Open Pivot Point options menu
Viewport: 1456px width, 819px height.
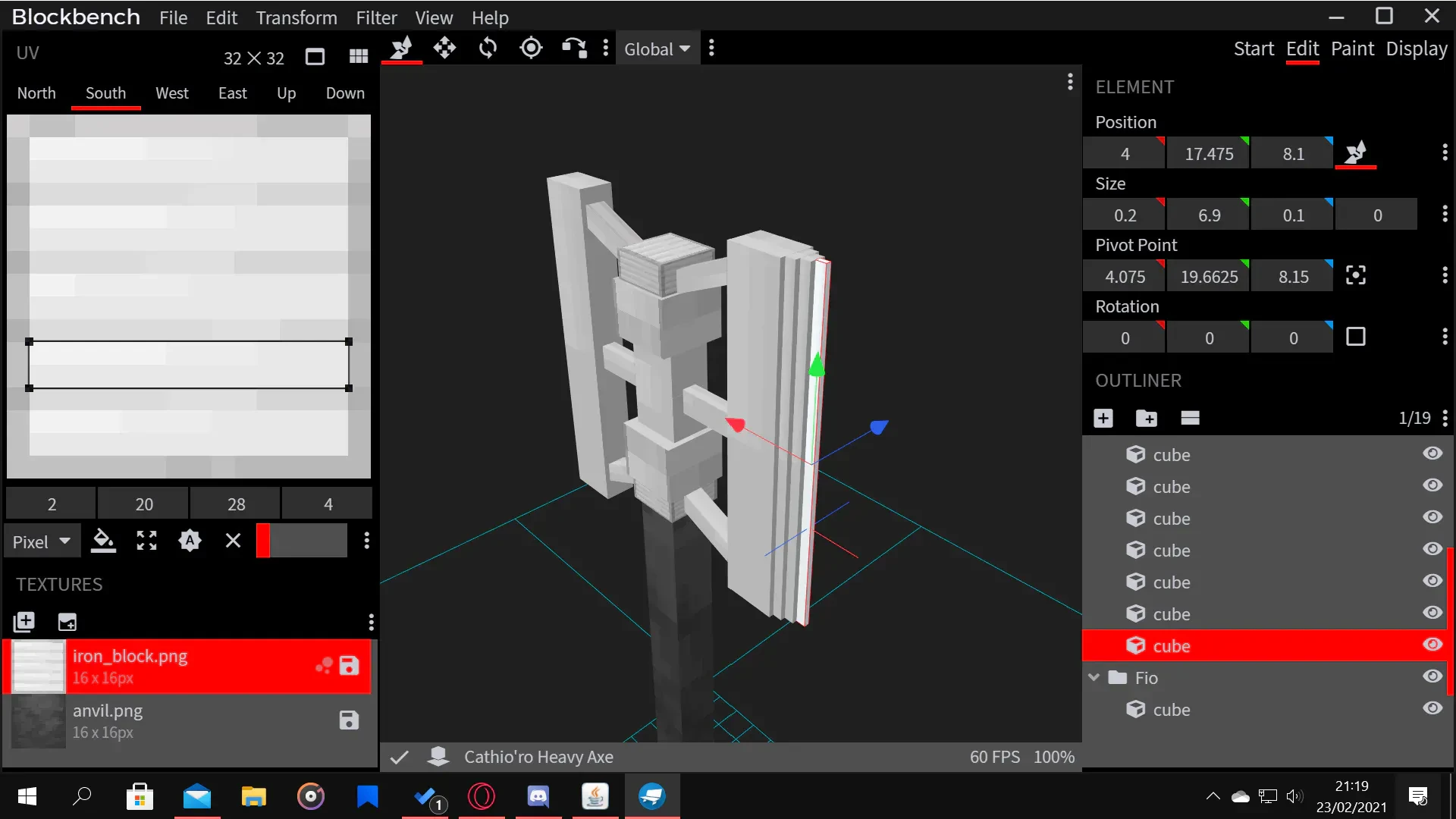coord(1445,275)
